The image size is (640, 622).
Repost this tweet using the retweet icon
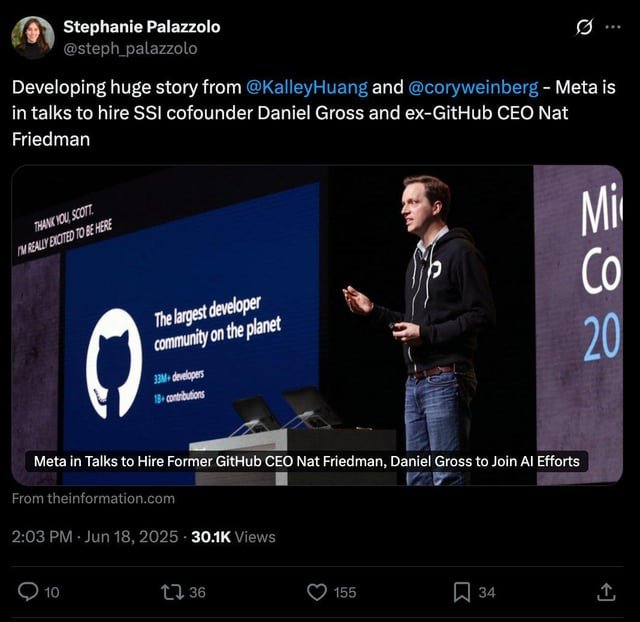pos(173,592)
